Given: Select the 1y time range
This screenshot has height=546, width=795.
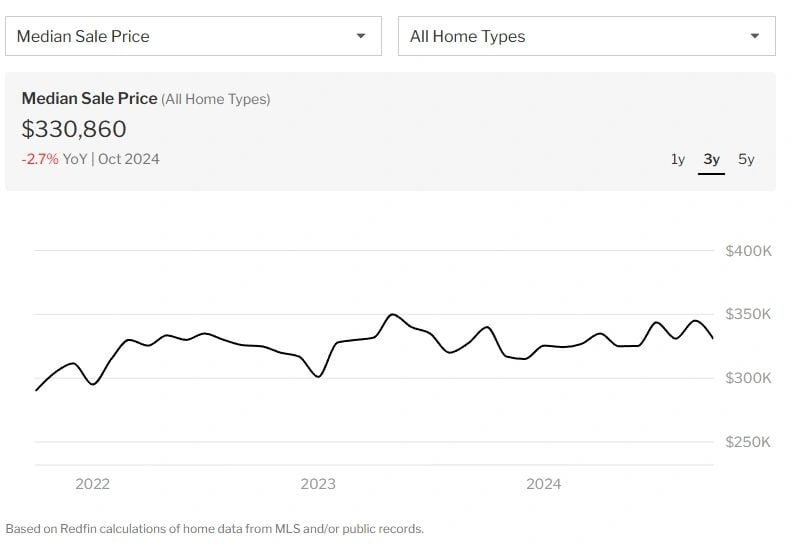Looking at the screenshot, I should (678, 159).
